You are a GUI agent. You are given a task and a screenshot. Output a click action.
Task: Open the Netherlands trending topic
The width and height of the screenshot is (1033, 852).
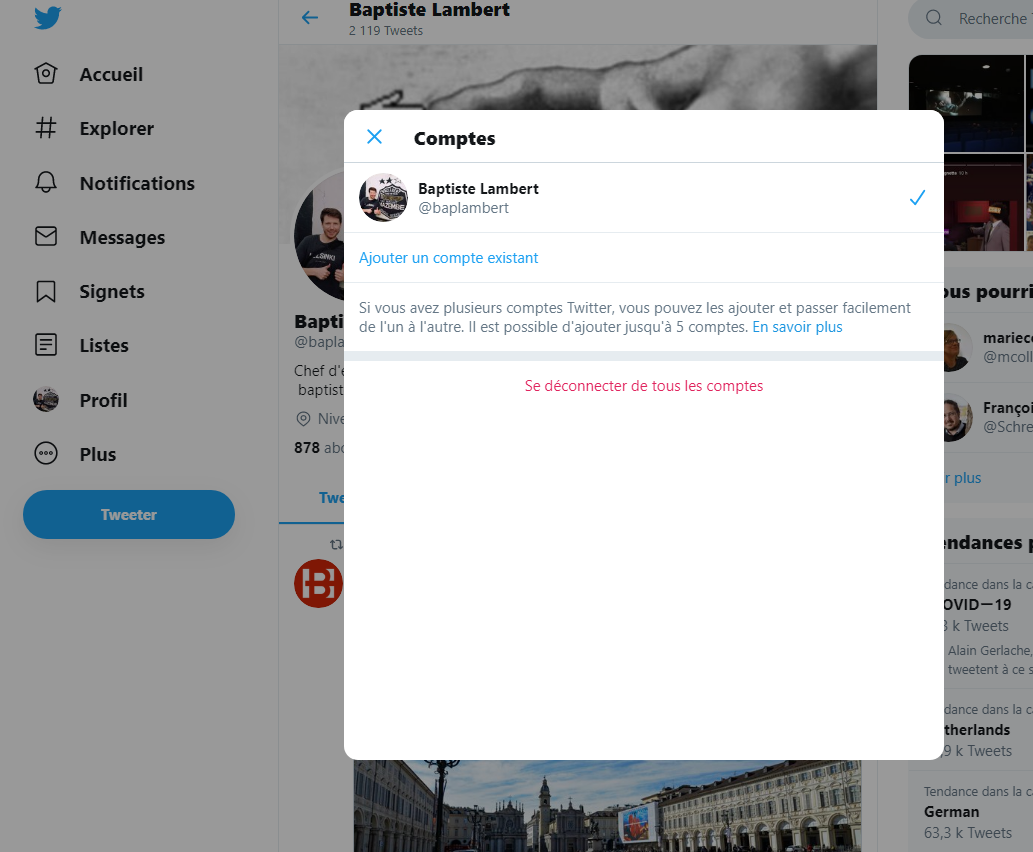coord(977,730)
